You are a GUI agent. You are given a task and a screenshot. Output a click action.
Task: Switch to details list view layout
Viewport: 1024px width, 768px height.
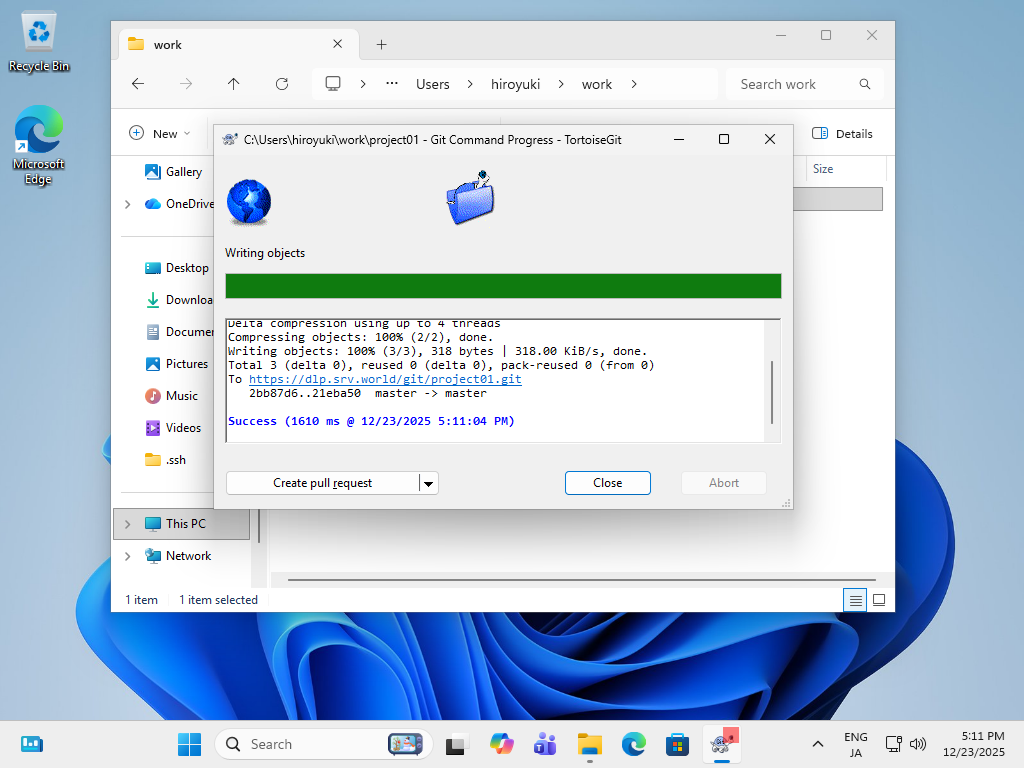tap(855, 600)
